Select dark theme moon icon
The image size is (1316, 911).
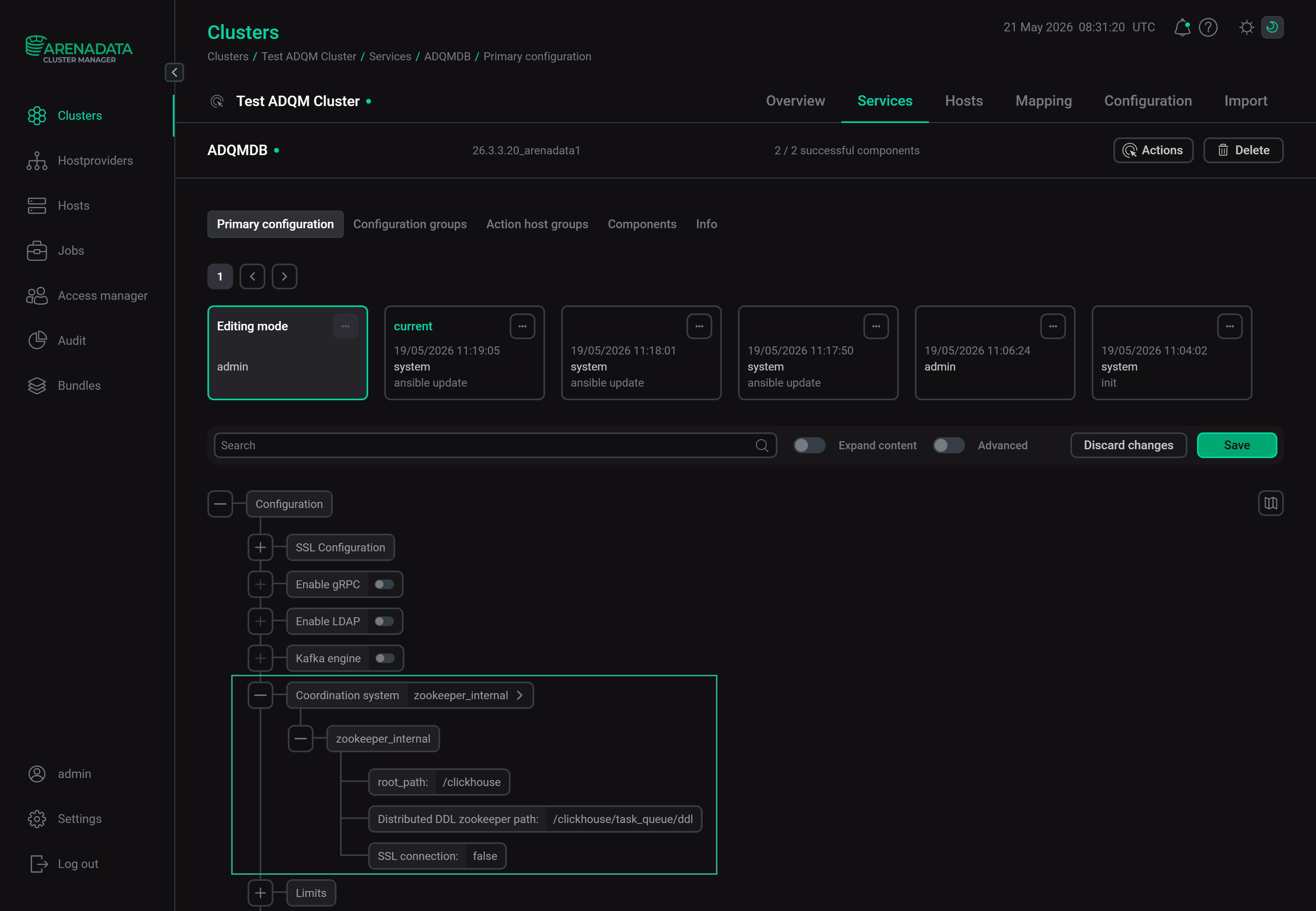(x=1272, y=27)
